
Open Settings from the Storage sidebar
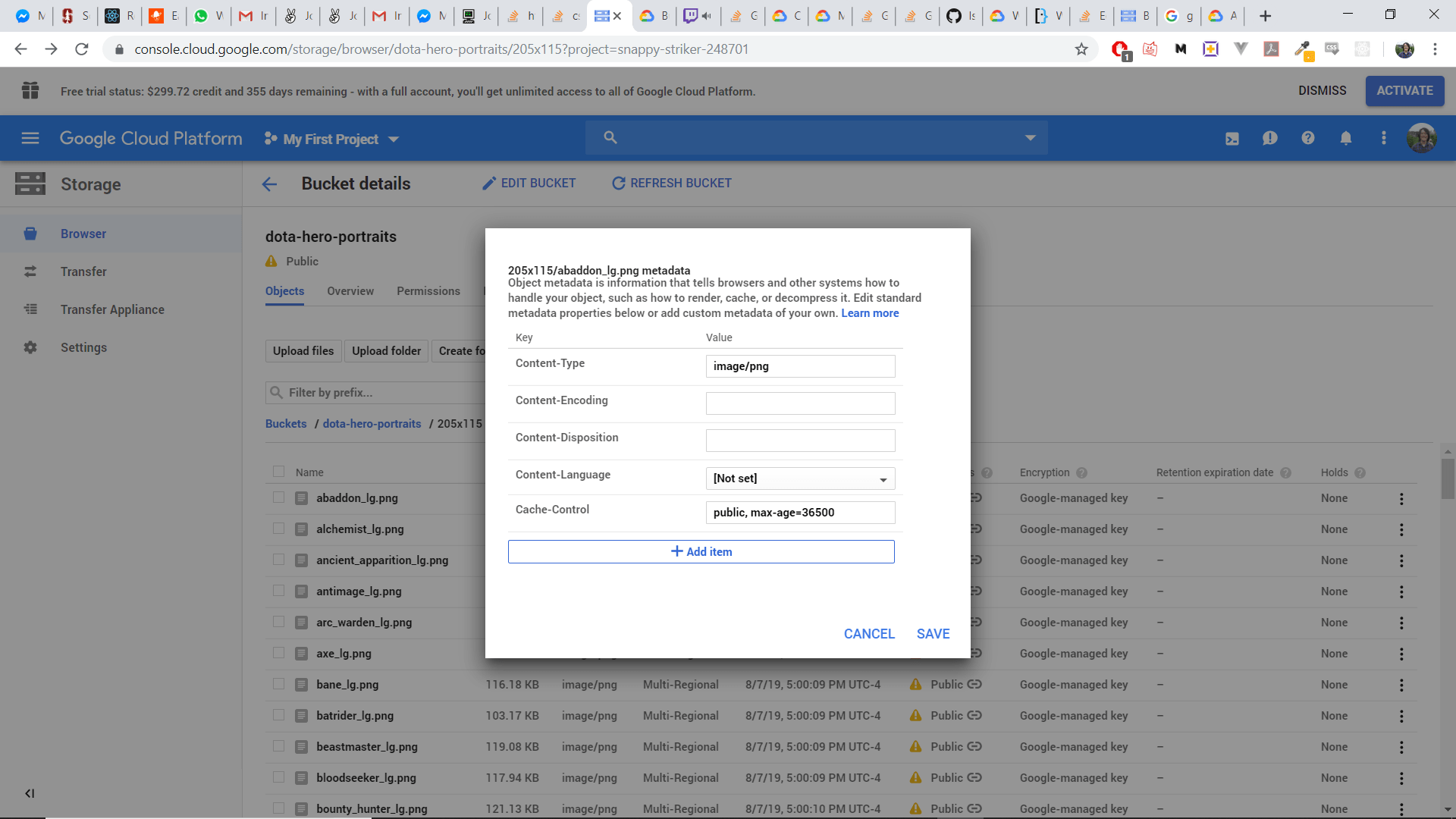[x=83, y=347]
